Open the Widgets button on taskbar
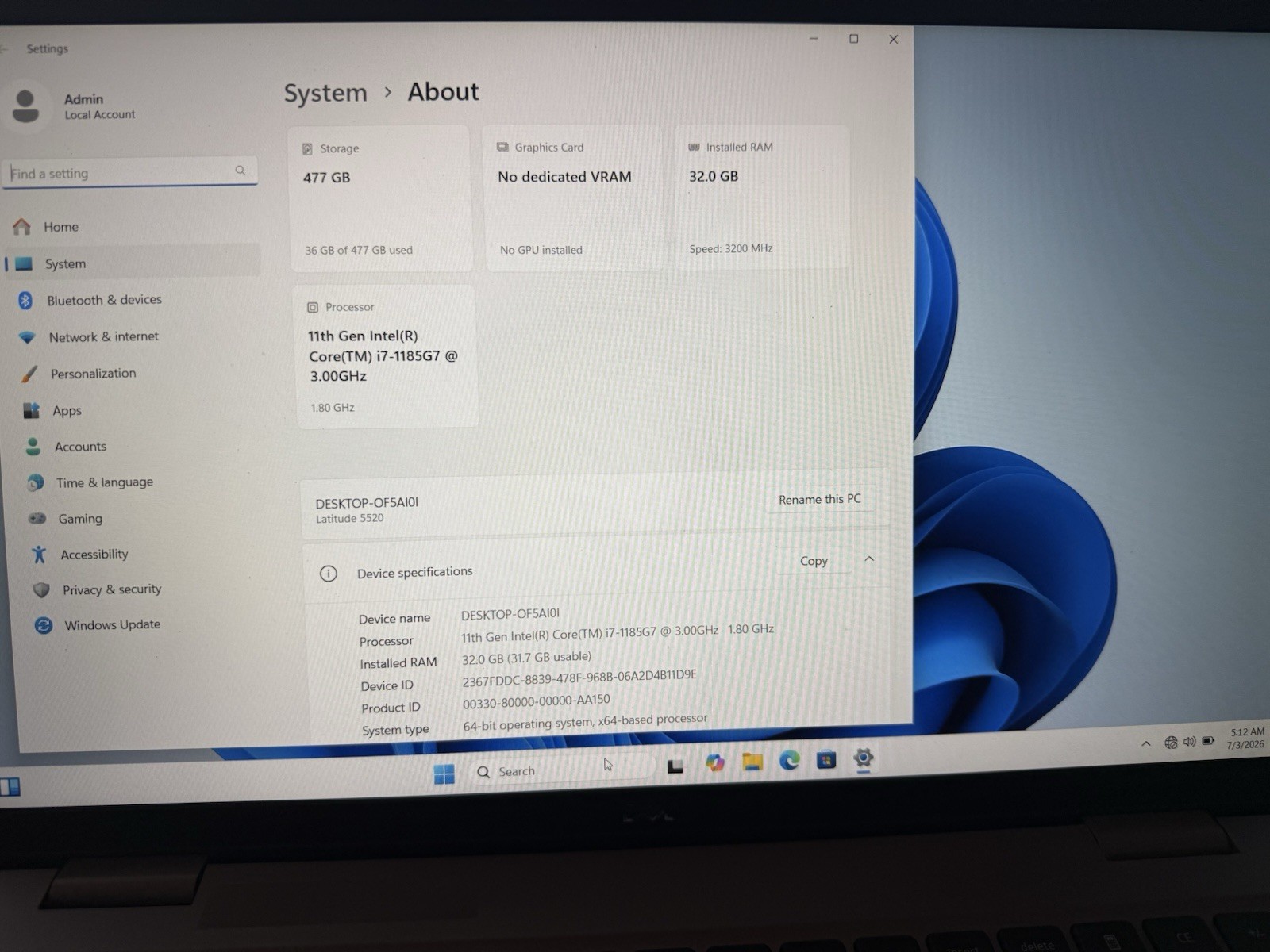1270x952 pixels. tap(10, 787)
